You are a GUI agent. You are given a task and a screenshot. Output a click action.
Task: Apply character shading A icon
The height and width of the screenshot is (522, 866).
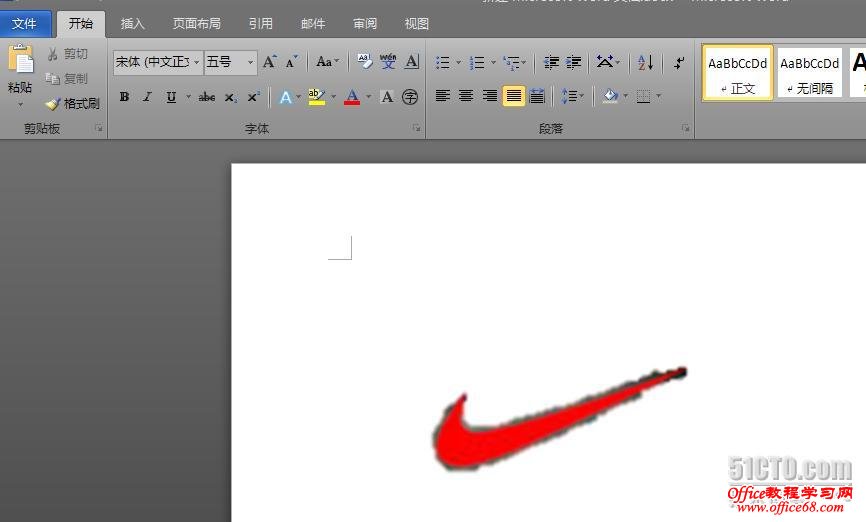[387, 97]
